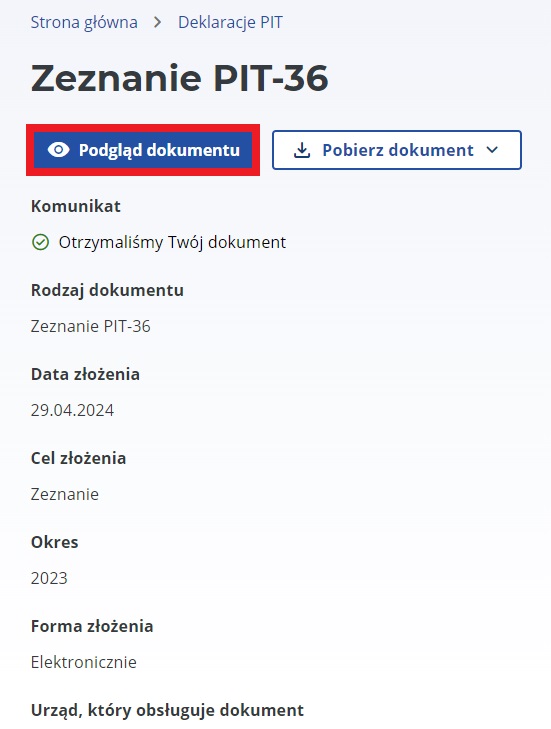The width and height of the screenshot is (551, 729).
Task: Click the Data złożenia field label
Action: coord(85,374)
